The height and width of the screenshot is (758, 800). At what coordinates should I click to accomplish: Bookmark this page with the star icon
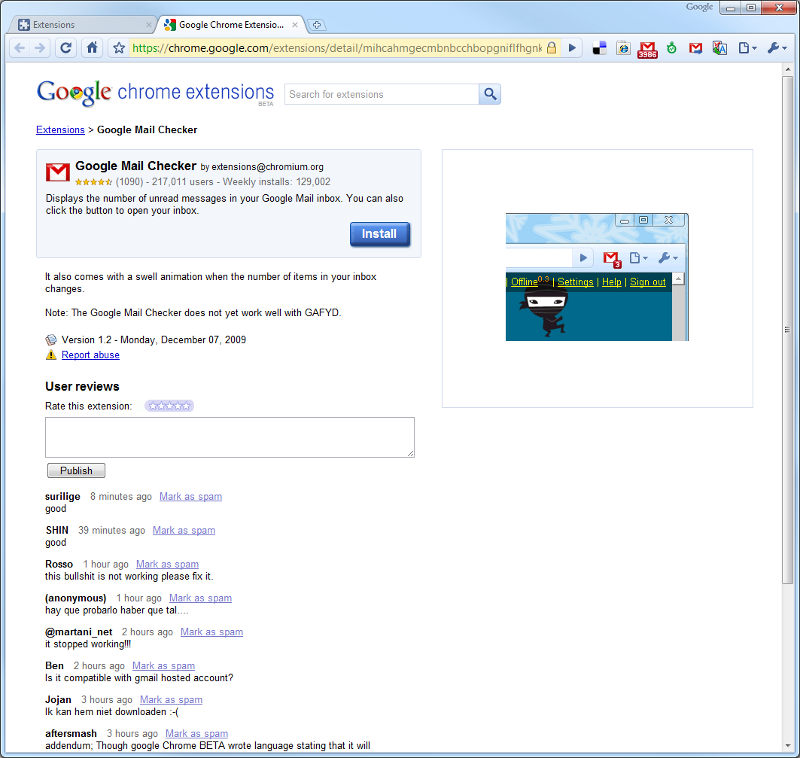click(119, 48)
